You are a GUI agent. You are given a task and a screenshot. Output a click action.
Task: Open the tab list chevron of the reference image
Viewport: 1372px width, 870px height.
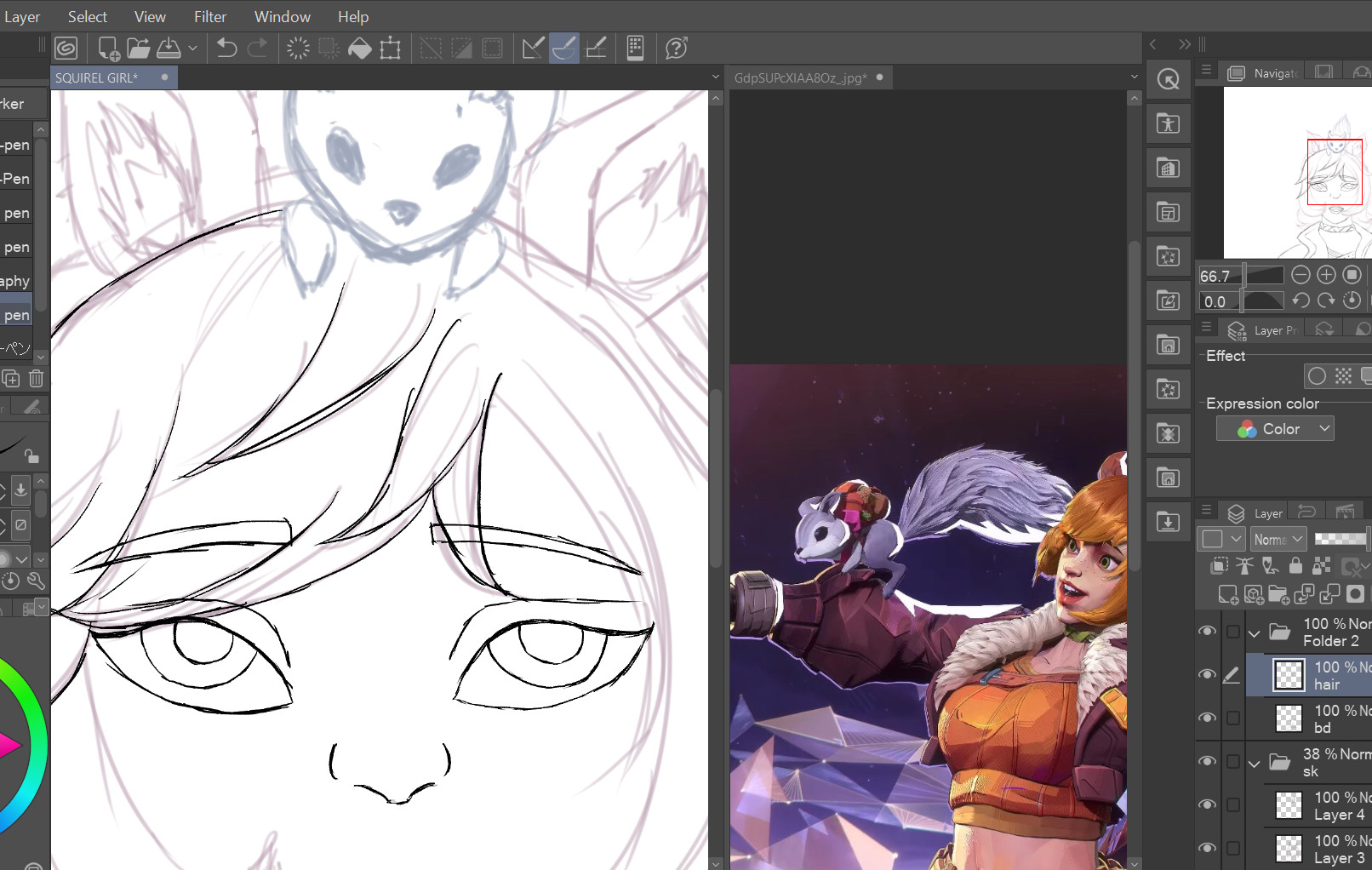pyautogui.click(x=1134, y=77)
